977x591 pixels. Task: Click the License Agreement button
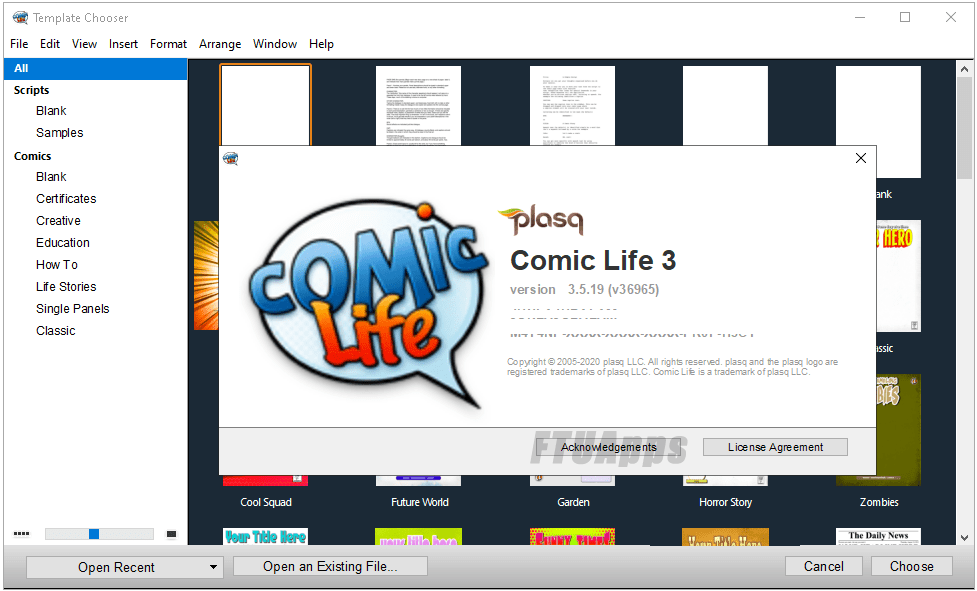pyautogui.click(x=775, y=447)
